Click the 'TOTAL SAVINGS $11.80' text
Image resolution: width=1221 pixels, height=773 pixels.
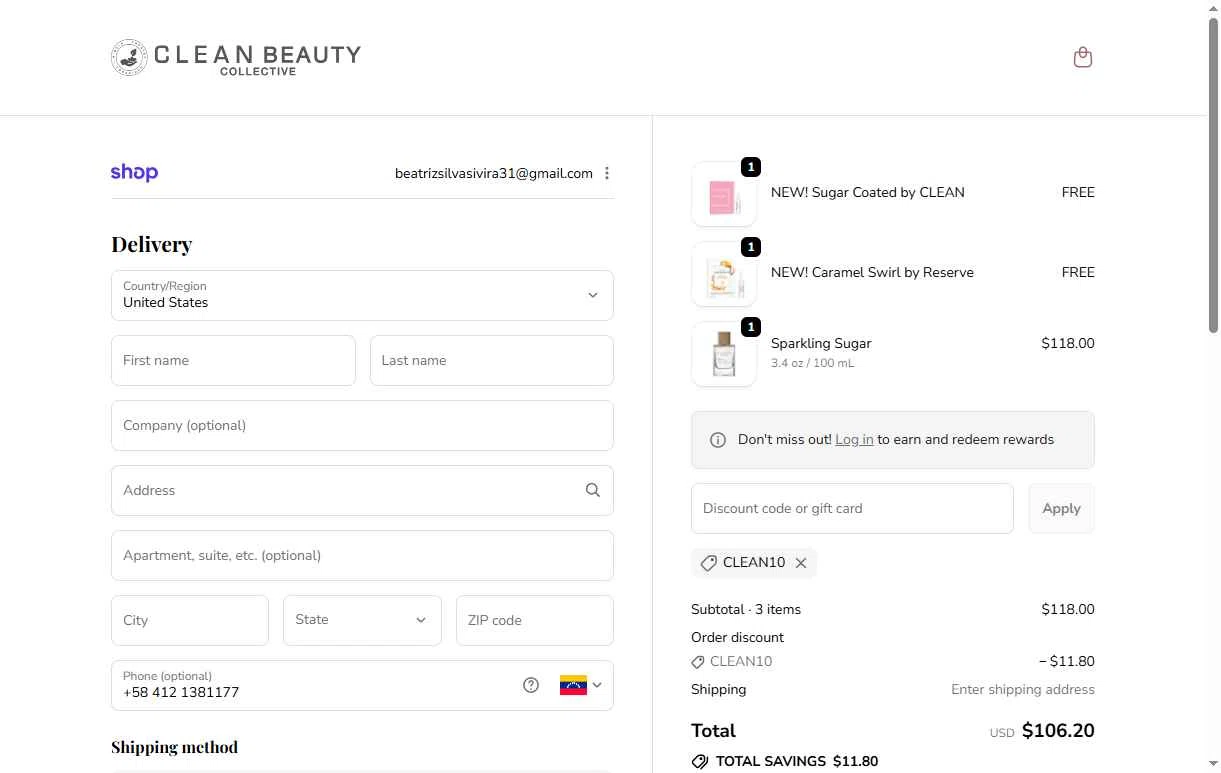pyautogui.click(x=797, y=762)
